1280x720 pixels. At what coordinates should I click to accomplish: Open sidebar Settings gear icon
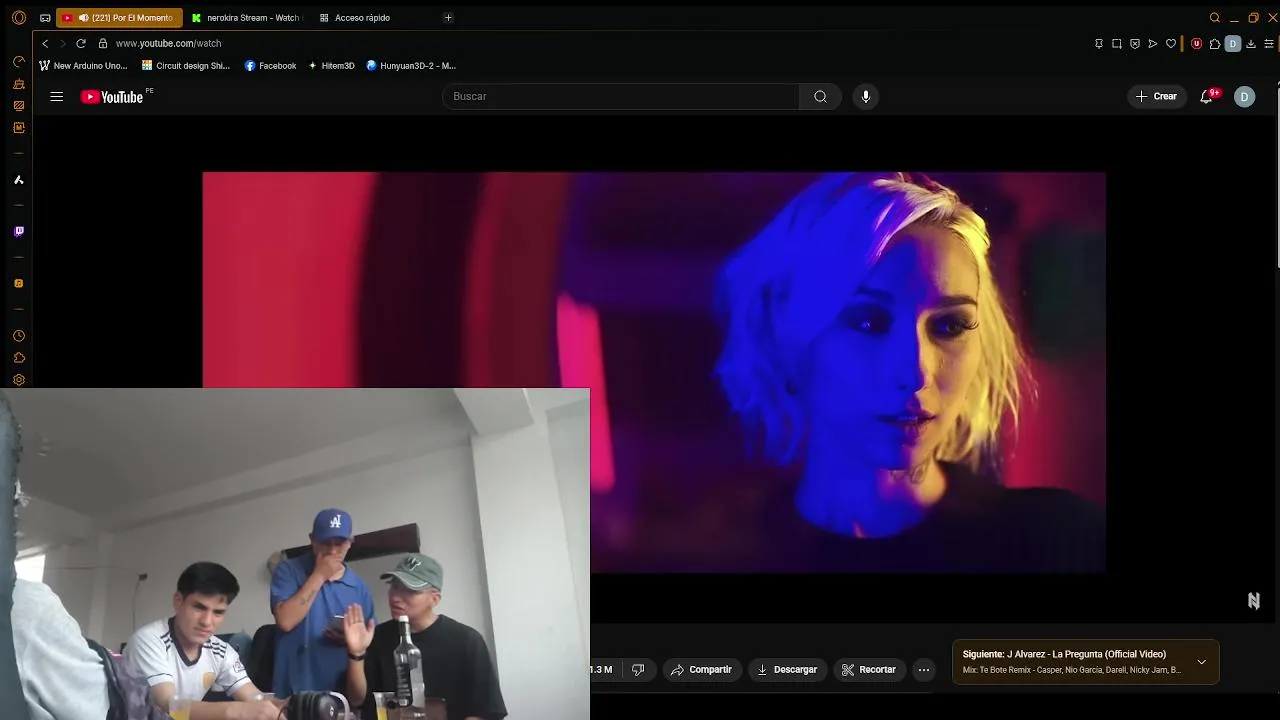pos(19,380)
